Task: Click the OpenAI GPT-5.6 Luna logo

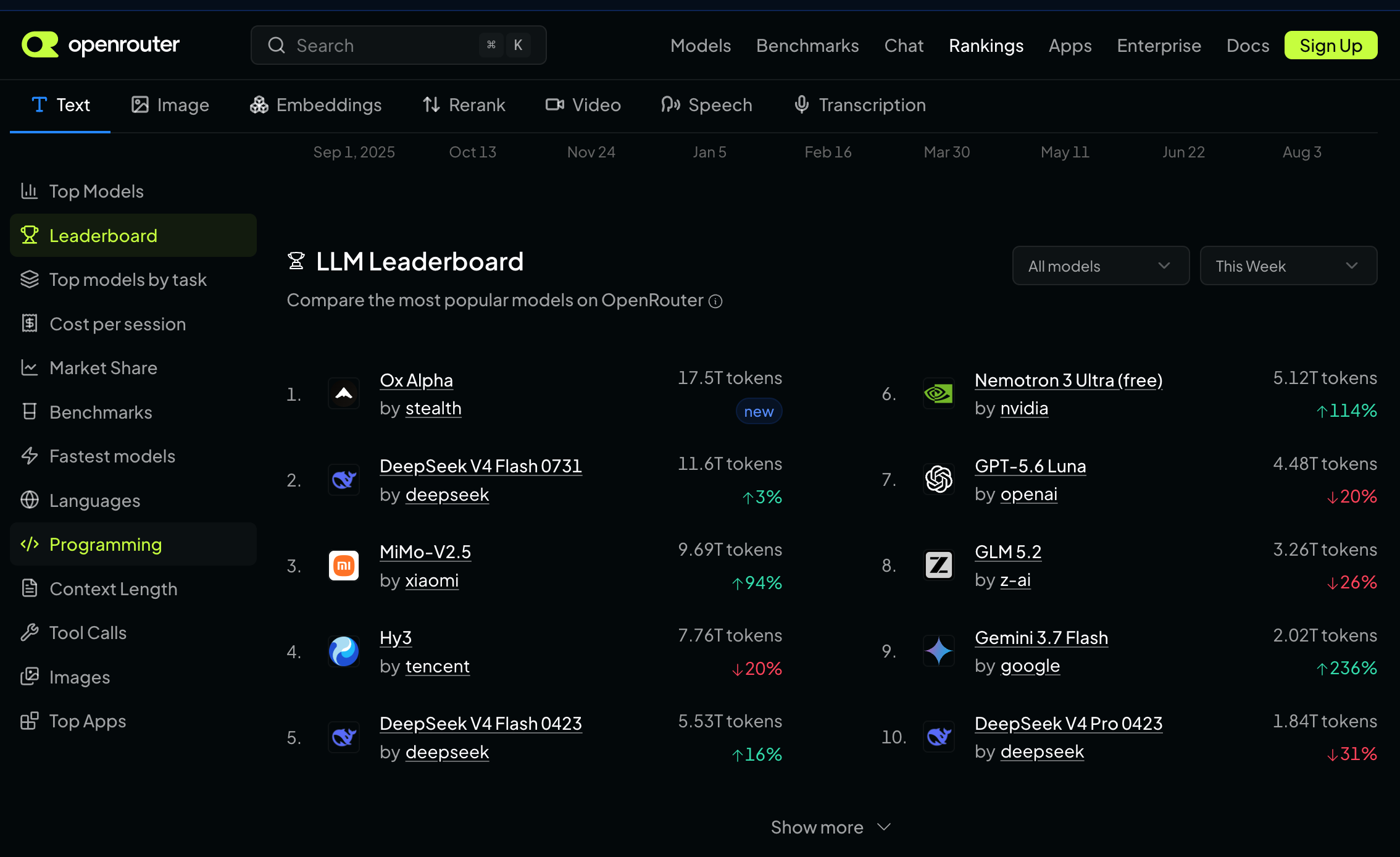Action: 939,479
